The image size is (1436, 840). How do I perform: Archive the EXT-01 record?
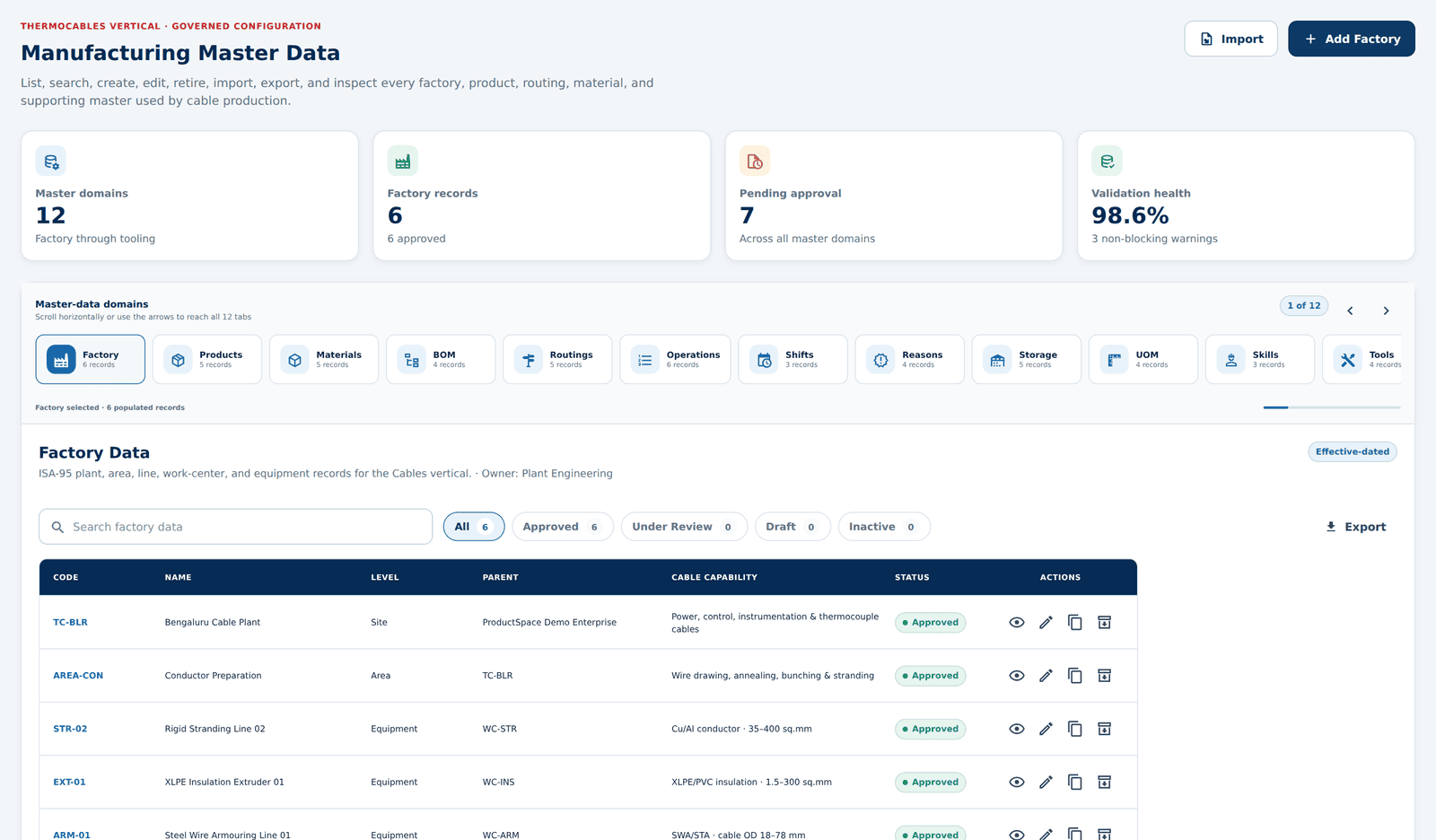[1105, 782]
